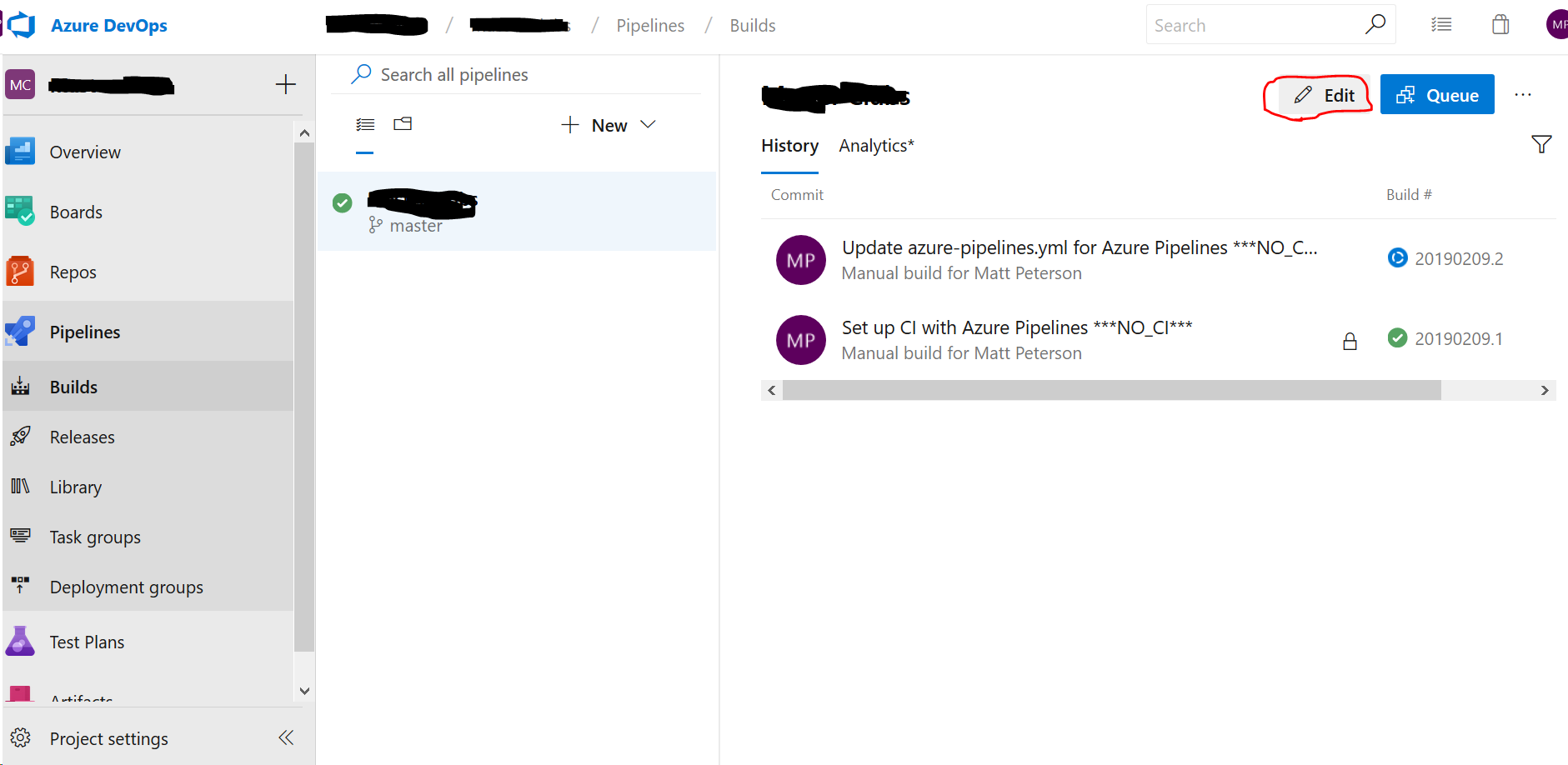Open the marketplace shopping bag icon
The height and width of the screenshot is (765, 1568).
(1500, 25)
